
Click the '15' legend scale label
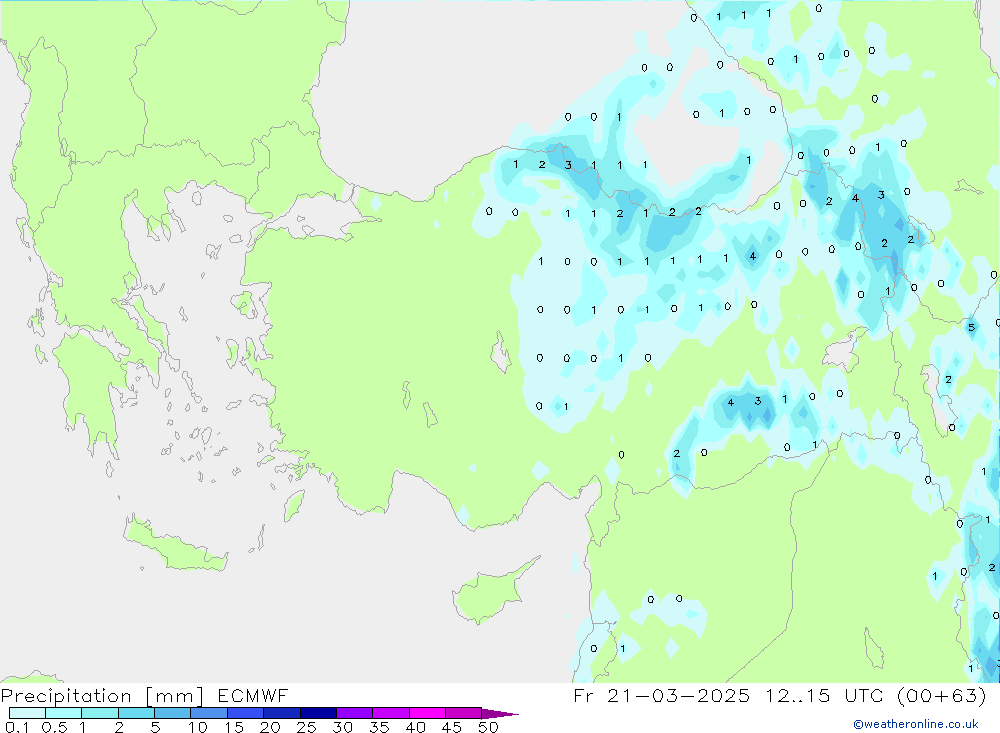[x=234, y=727]
